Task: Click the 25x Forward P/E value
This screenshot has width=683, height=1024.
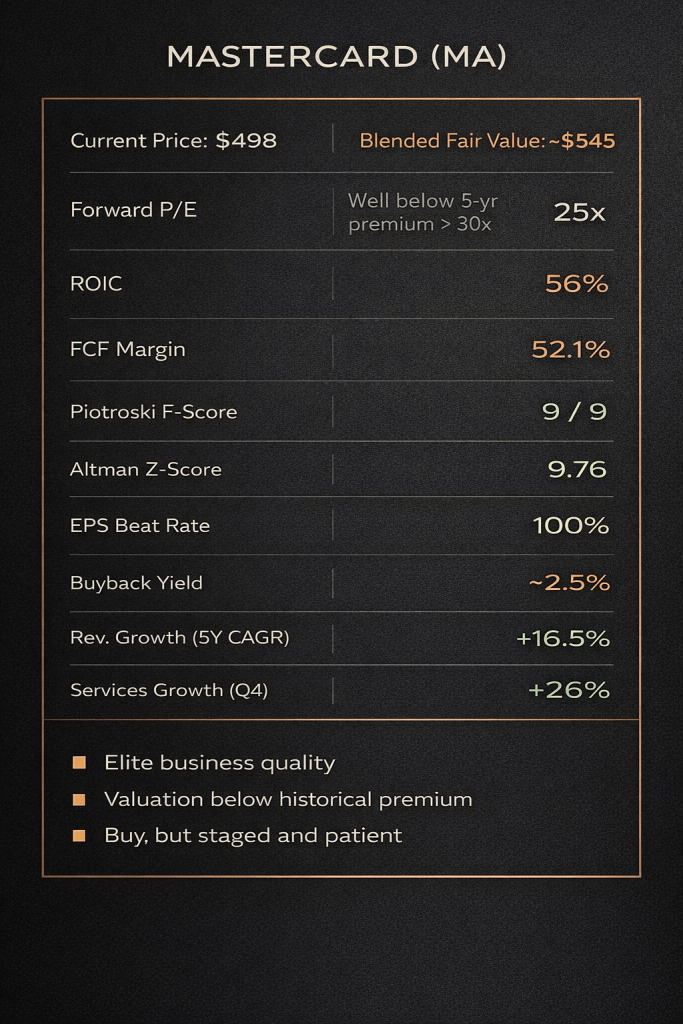Action: click(x=579, y=211)
